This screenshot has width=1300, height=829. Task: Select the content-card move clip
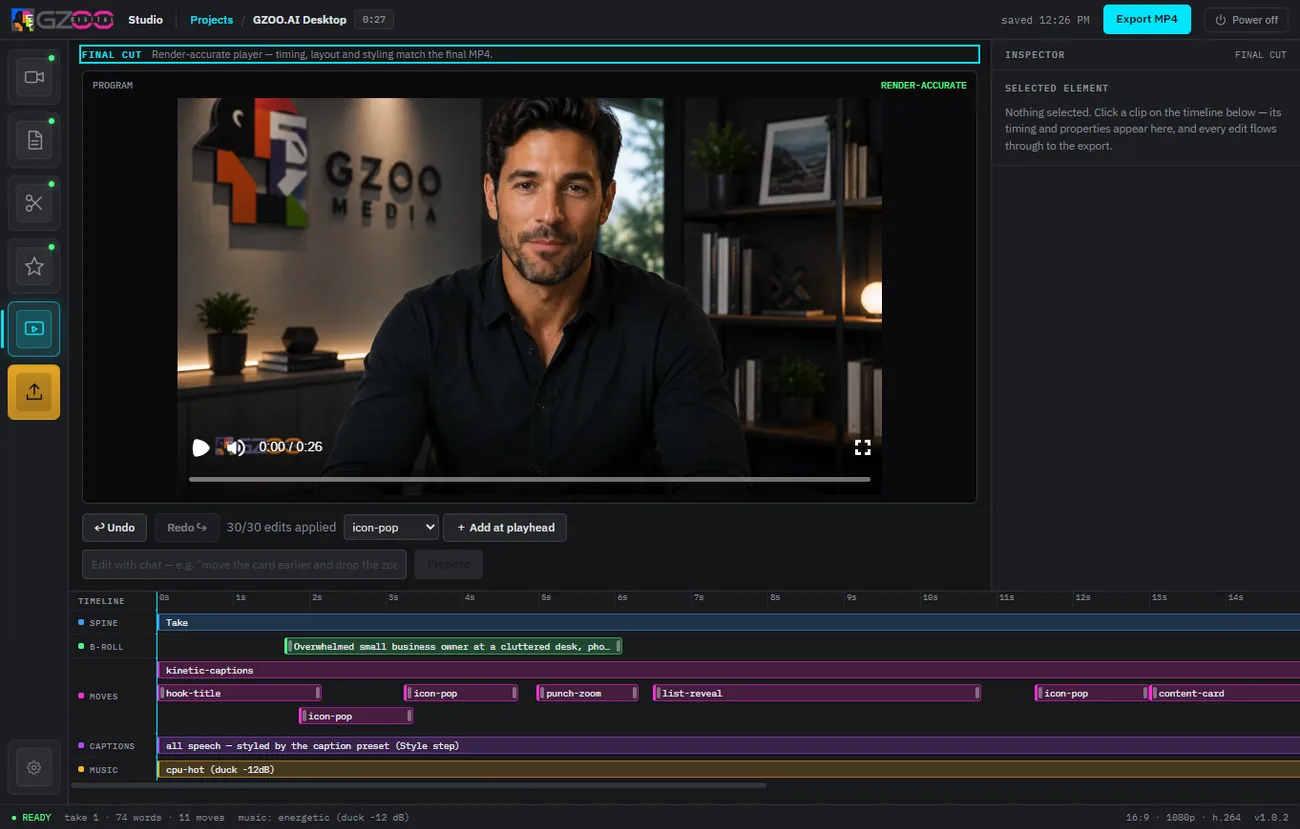[1225, 693]
